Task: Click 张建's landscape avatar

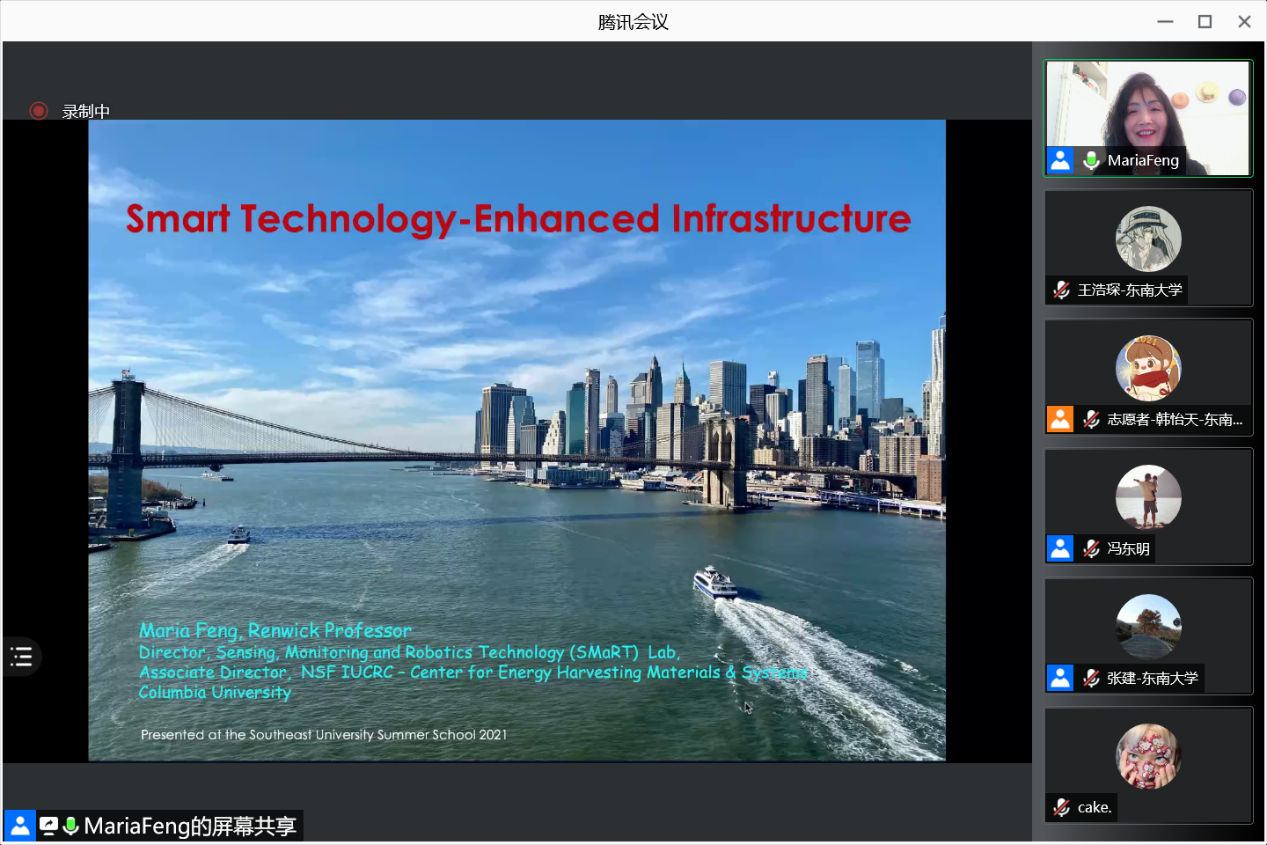Action: 1148,627
